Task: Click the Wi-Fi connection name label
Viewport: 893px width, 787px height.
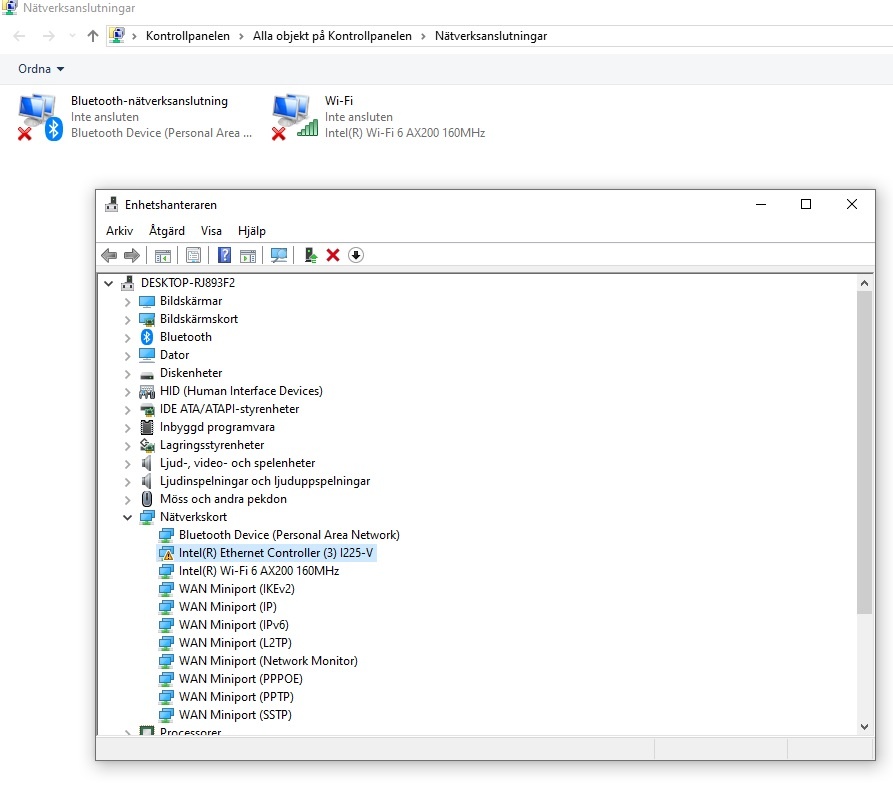Action: point(339,101)
